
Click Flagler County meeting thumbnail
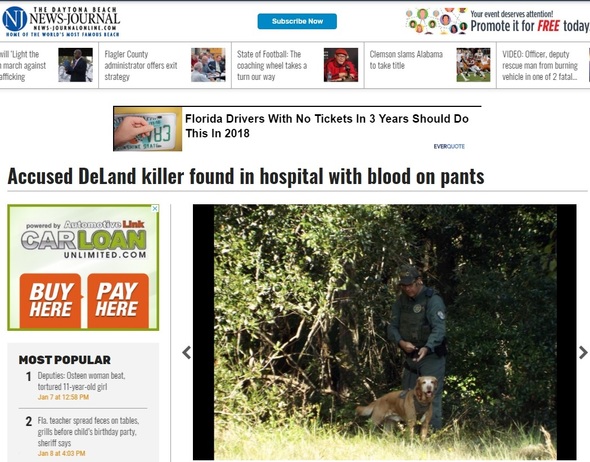[x=208, y=65]
